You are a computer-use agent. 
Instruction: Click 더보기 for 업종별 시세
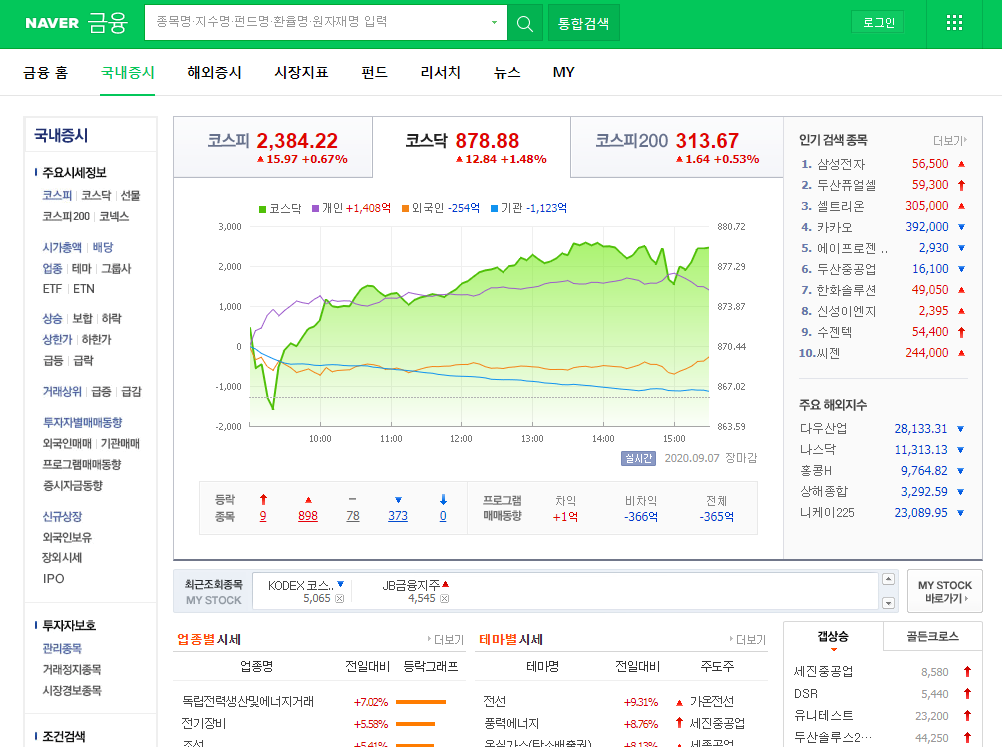(x=446, y=640)
